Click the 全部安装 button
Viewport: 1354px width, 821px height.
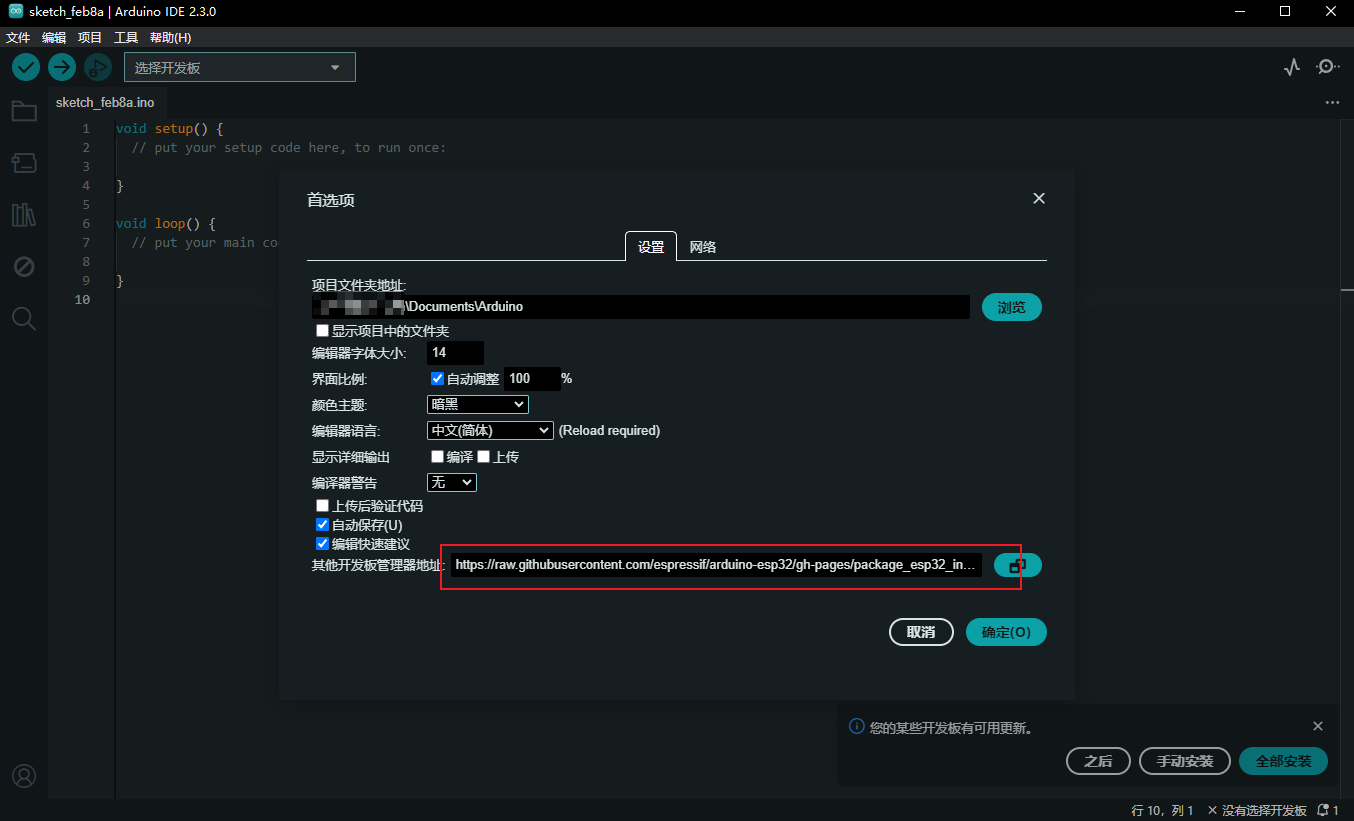[1283, 761]
